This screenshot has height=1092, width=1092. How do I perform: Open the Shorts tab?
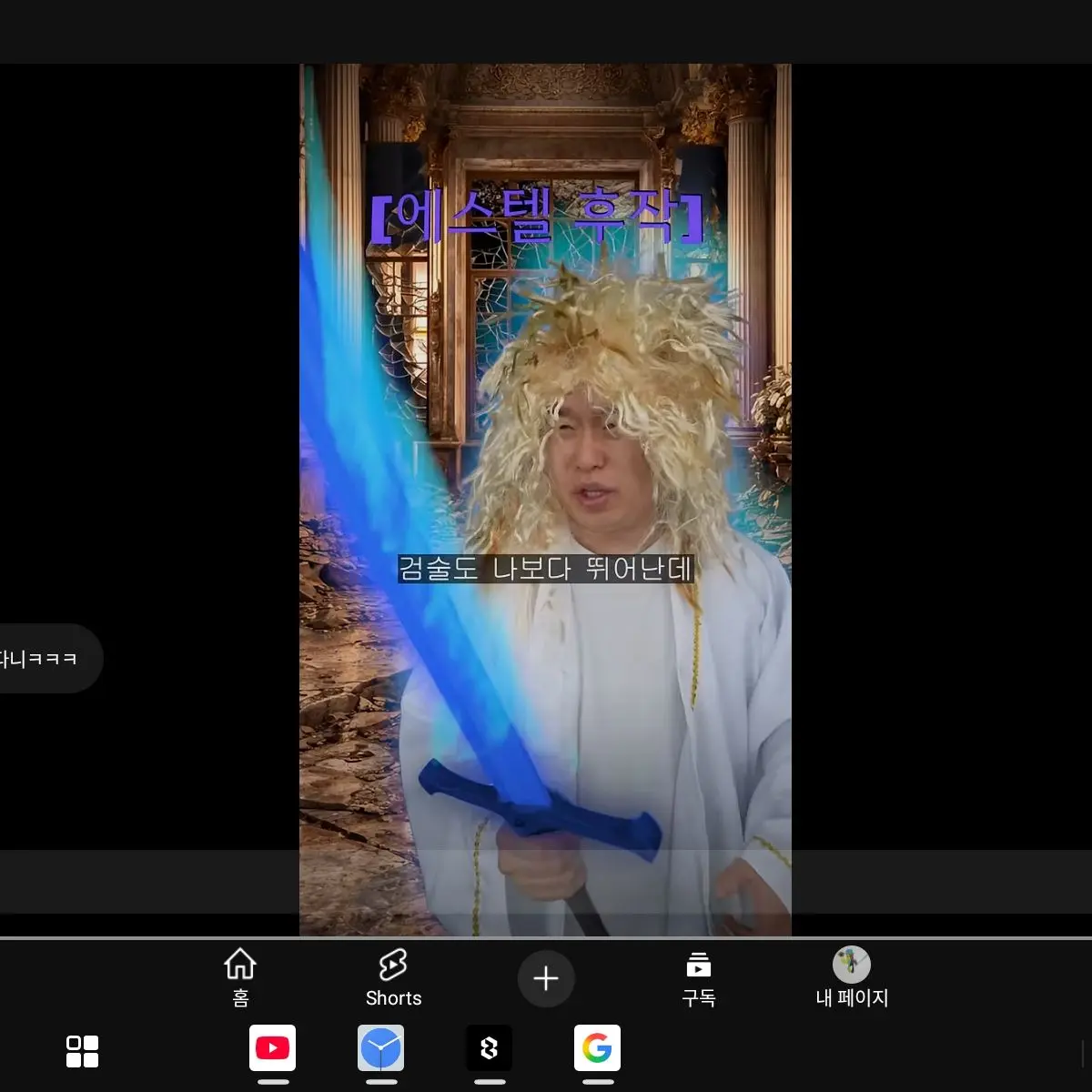coord(393,977)
